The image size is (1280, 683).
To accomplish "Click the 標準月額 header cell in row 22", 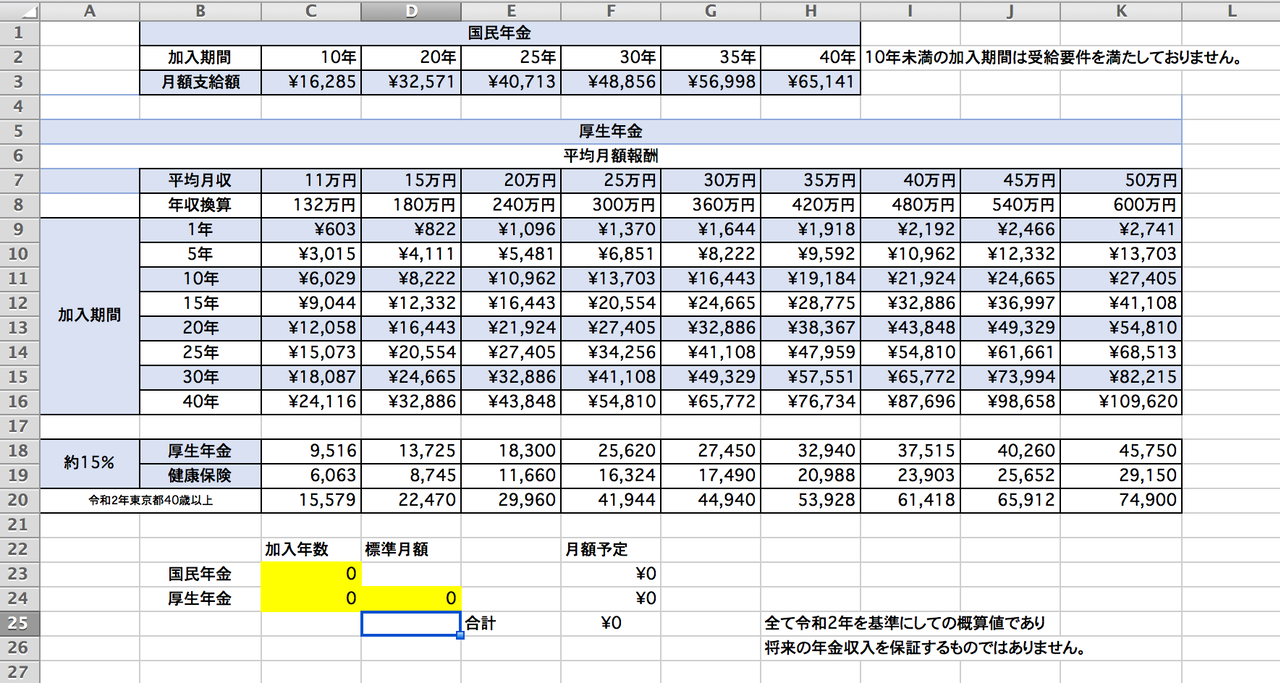I will click(411, 549).
